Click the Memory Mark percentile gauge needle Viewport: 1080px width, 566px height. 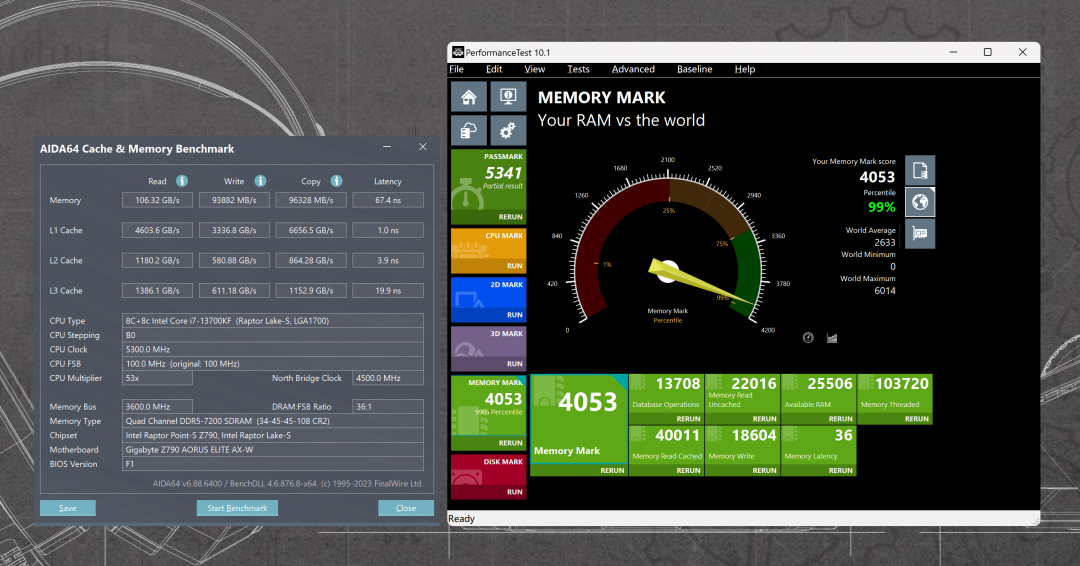(x=699, y=283)
